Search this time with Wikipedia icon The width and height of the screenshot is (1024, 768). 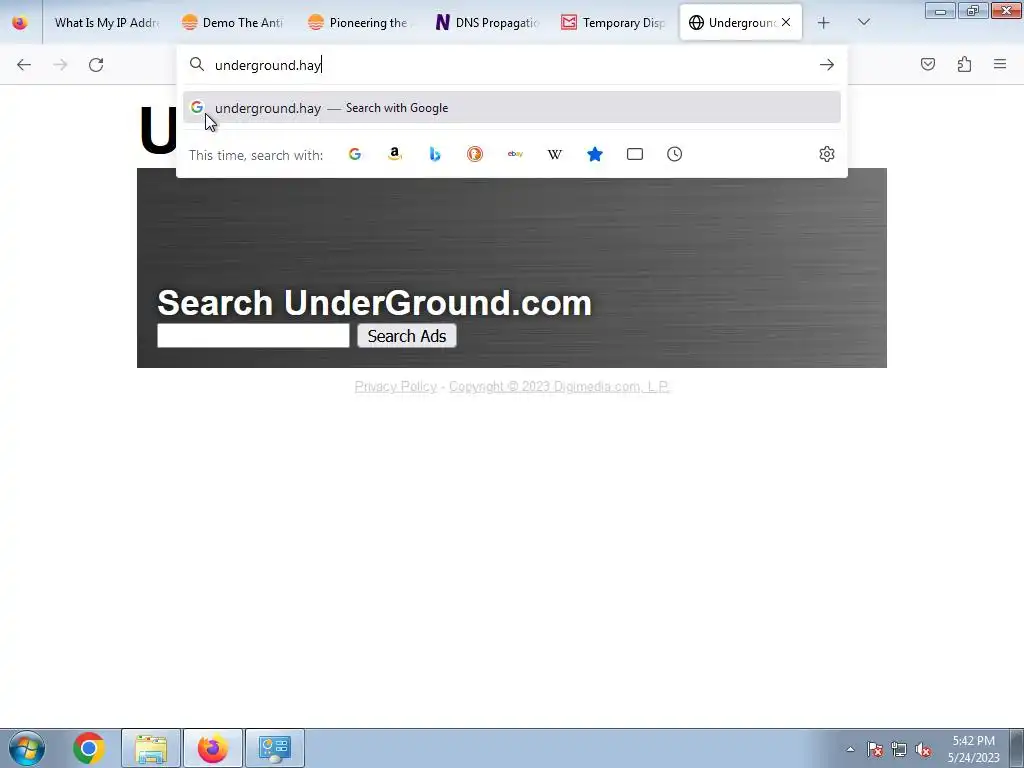pos(554,154)
